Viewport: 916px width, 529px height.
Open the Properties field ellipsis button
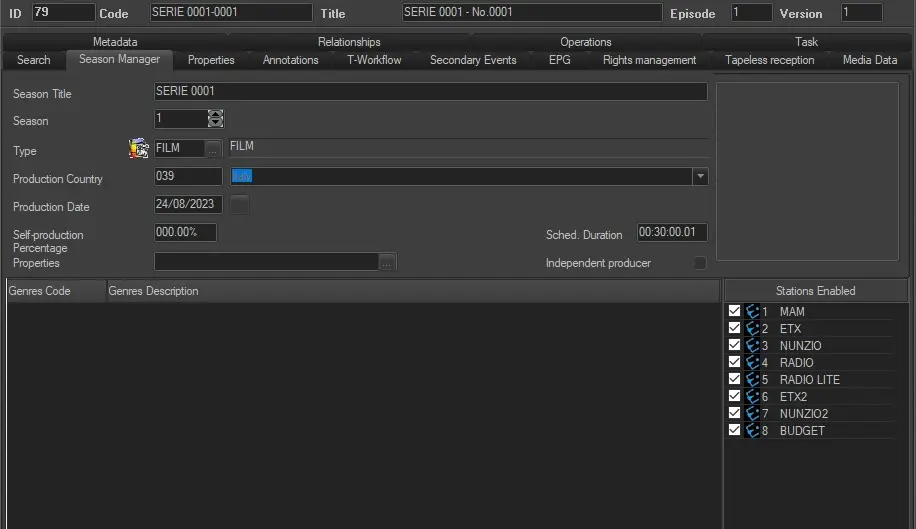[388, 262]
